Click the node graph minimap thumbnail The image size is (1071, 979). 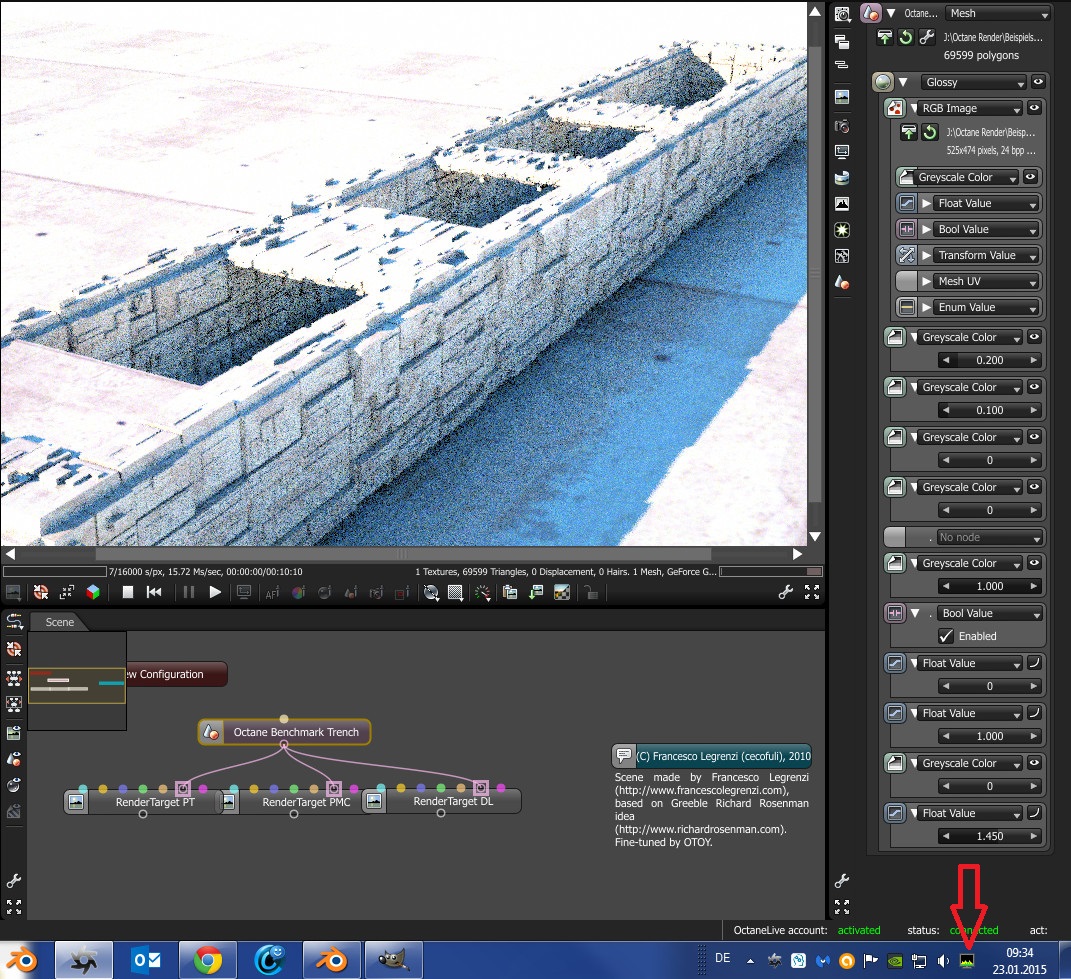(76, 680)
